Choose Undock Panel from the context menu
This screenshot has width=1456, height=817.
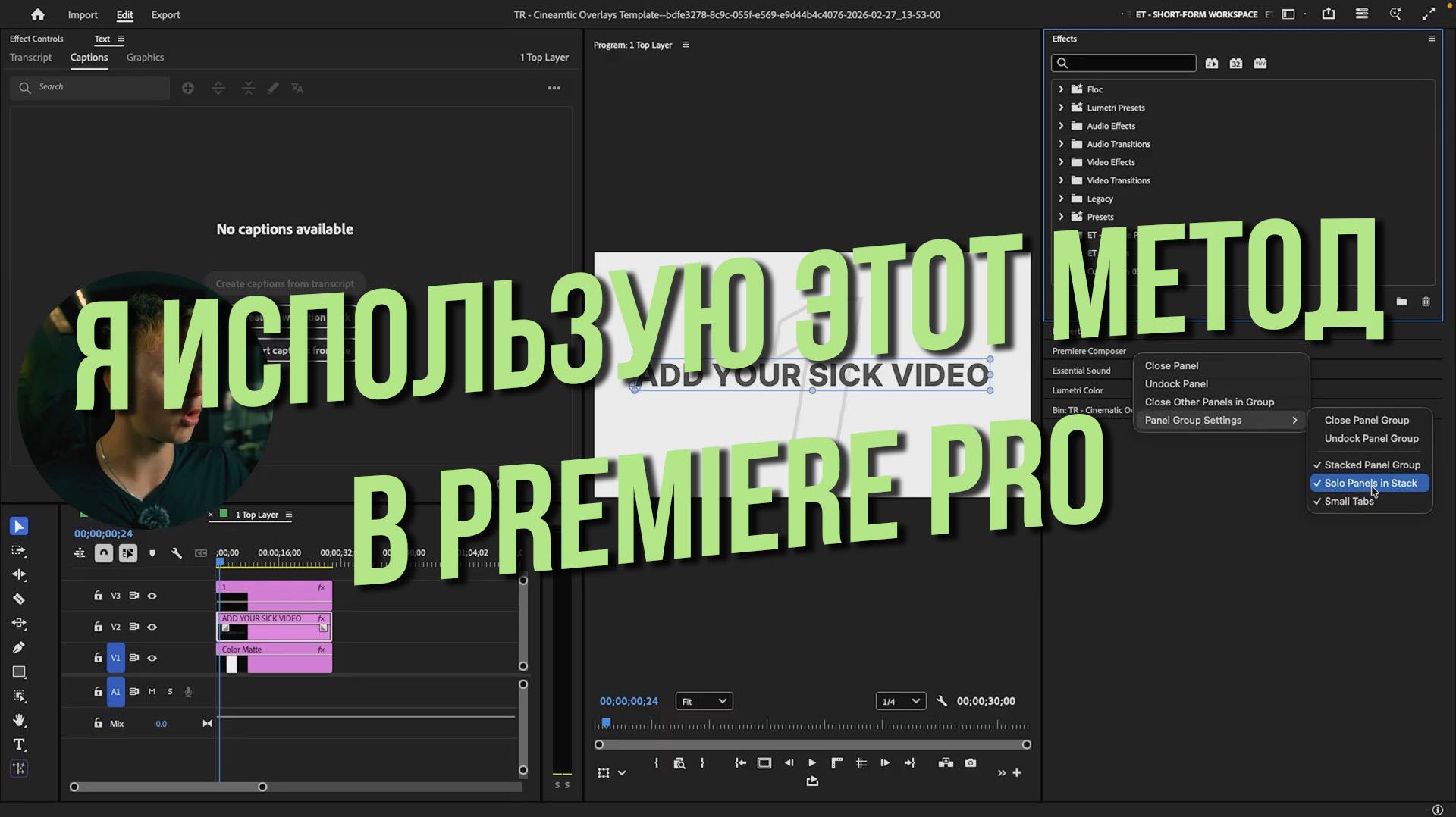(1176, 383)
